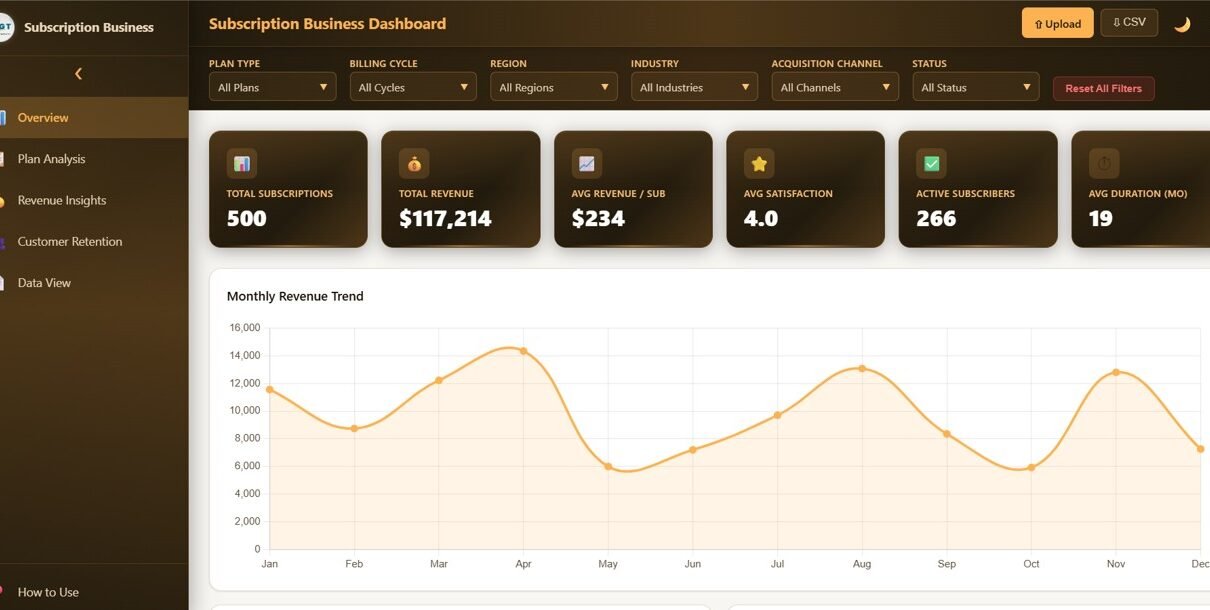Open the Plan Type dropdown
This screenshot has width=1210, height=610.
pyautogui.click(x=272, y=87)
